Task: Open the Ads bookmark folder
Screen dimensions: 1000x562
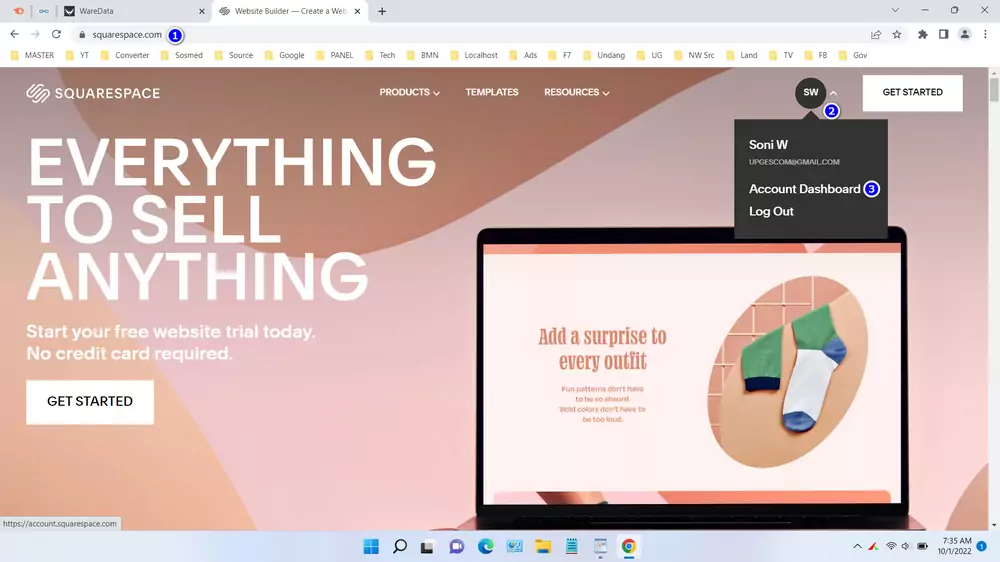Action: (x=524, y=55)
